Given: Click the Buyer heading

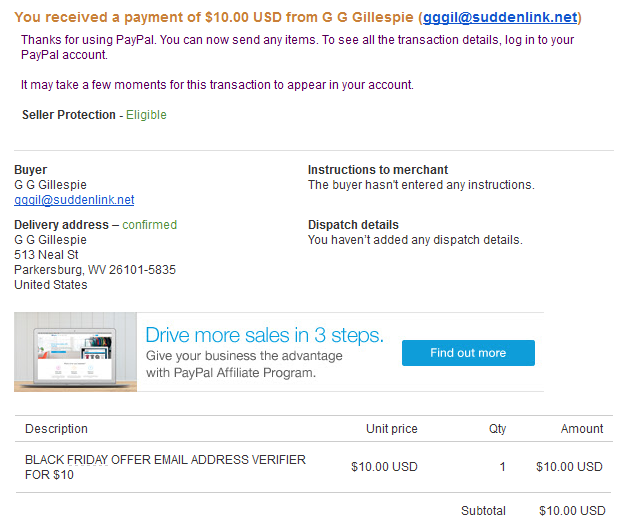Looking at the screenshot, I should 30,169.
